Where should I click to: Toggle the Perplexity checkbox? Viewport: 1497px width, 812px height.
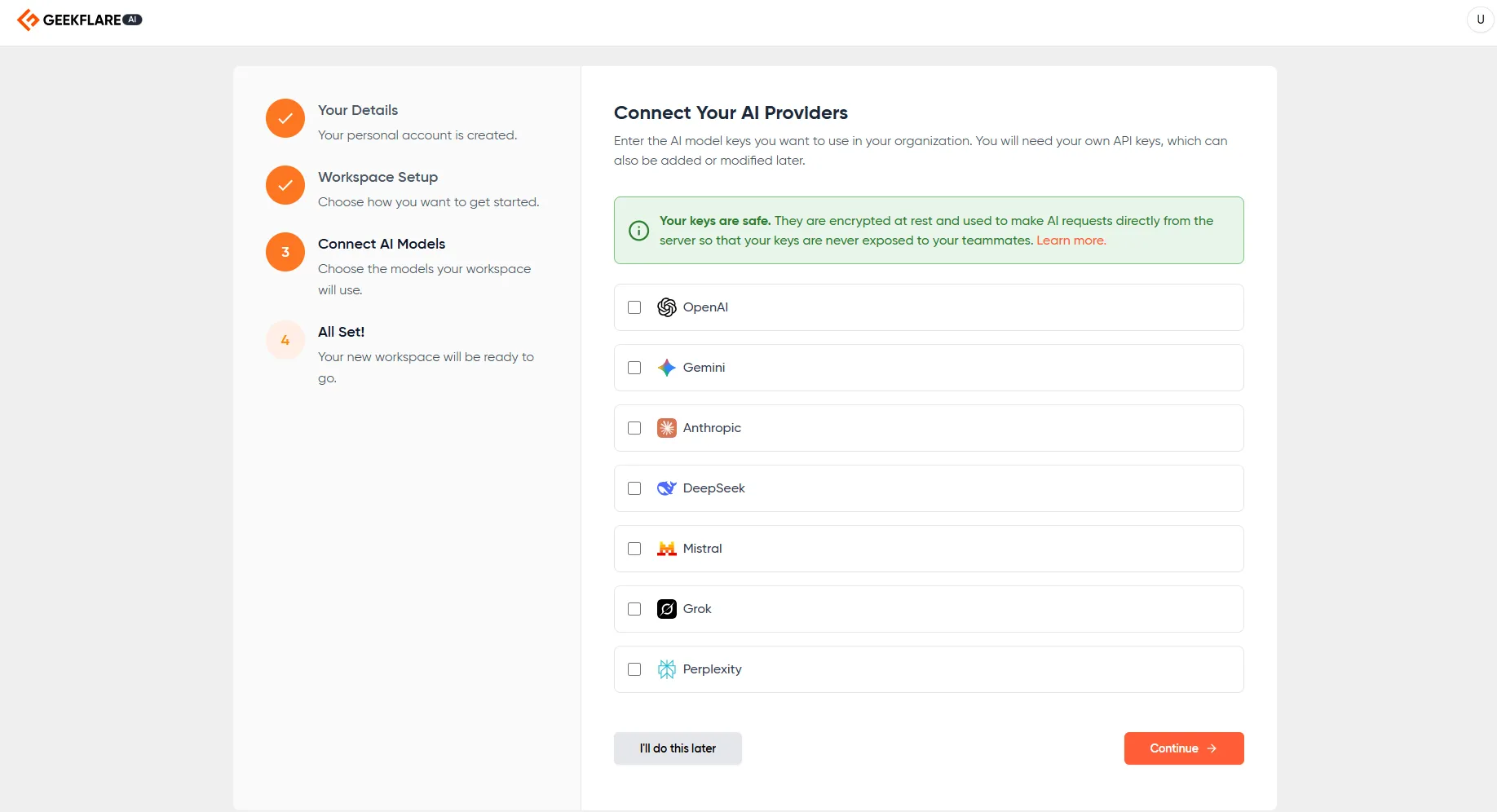point(634,669)
